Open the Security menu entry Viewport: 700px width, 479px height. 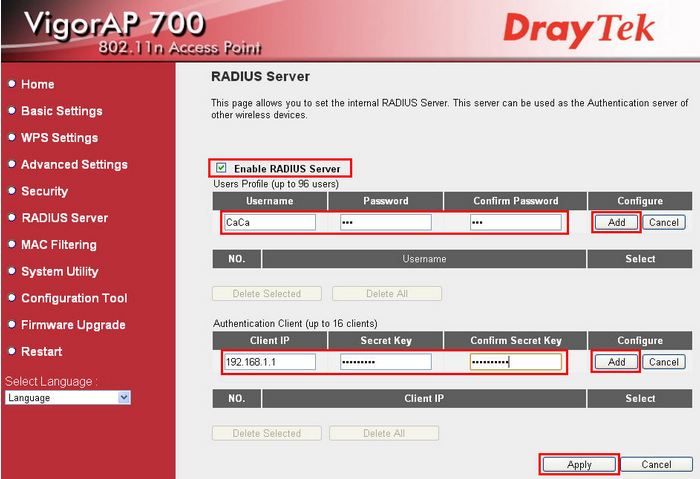pos(44,191)
